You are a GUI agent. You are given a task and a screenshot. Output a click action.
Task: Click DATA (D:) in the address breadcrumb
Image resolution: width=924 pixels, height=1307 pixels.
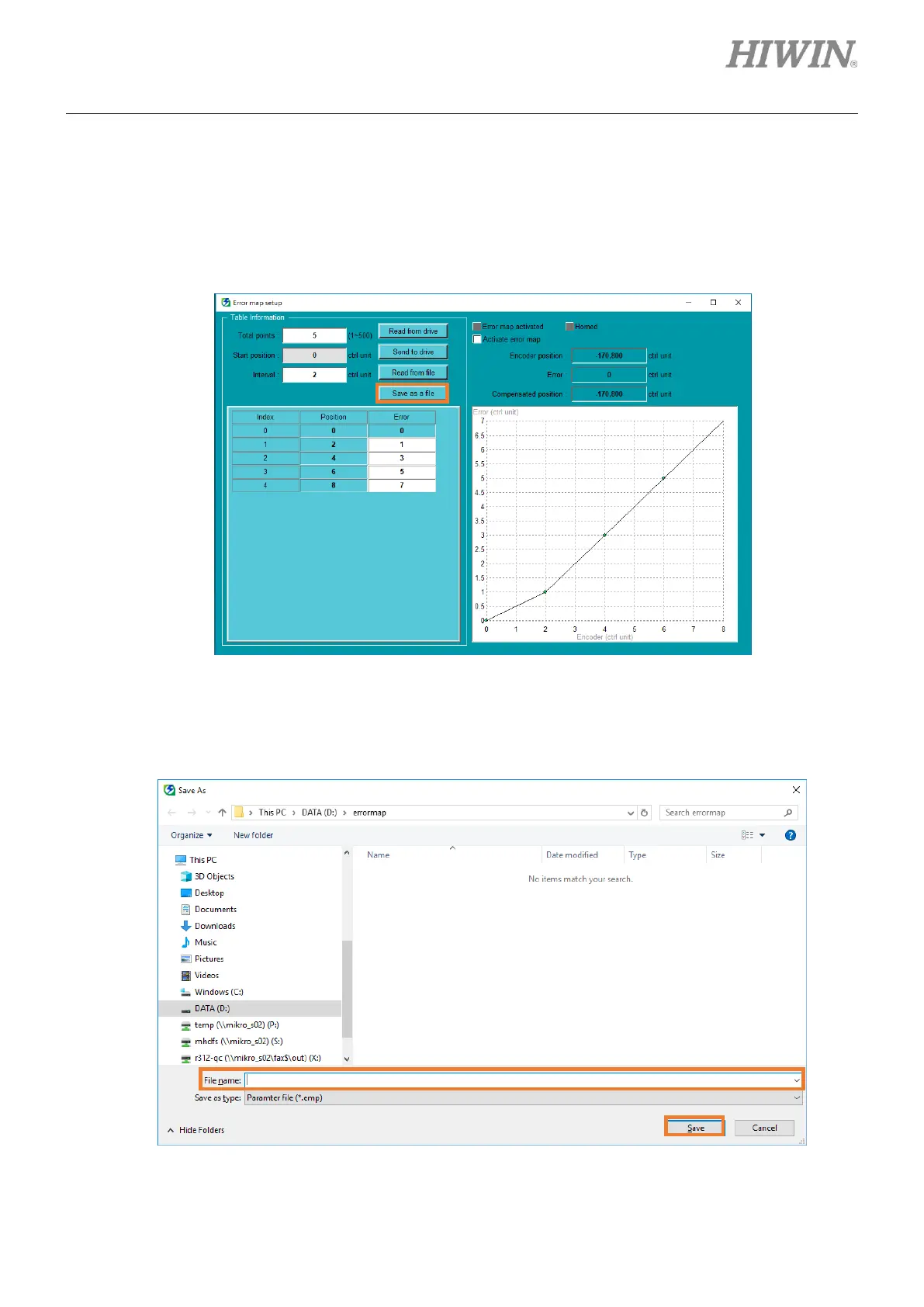(x=319, y=813)
